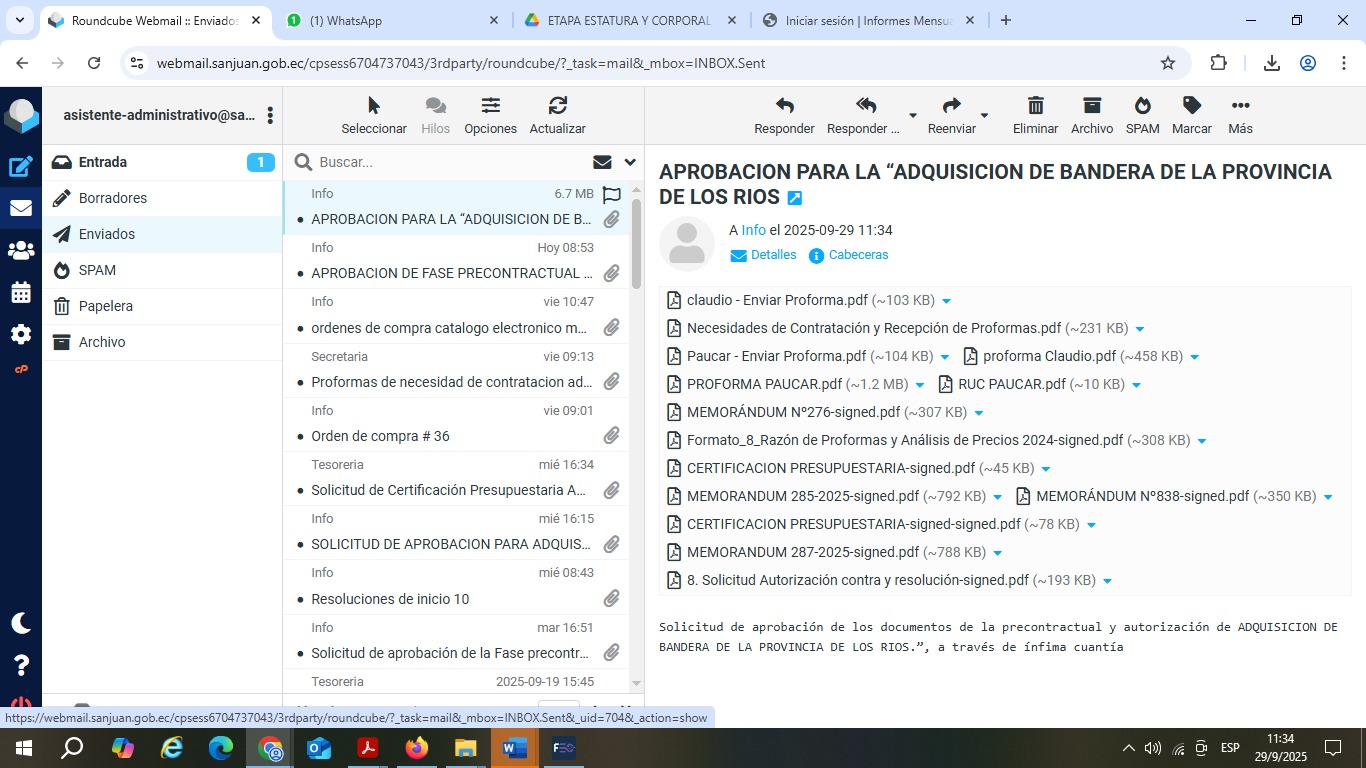Viewport: 1366px width, 768px height.
Task: Select the Borradores folder
Action: [113, 198]
